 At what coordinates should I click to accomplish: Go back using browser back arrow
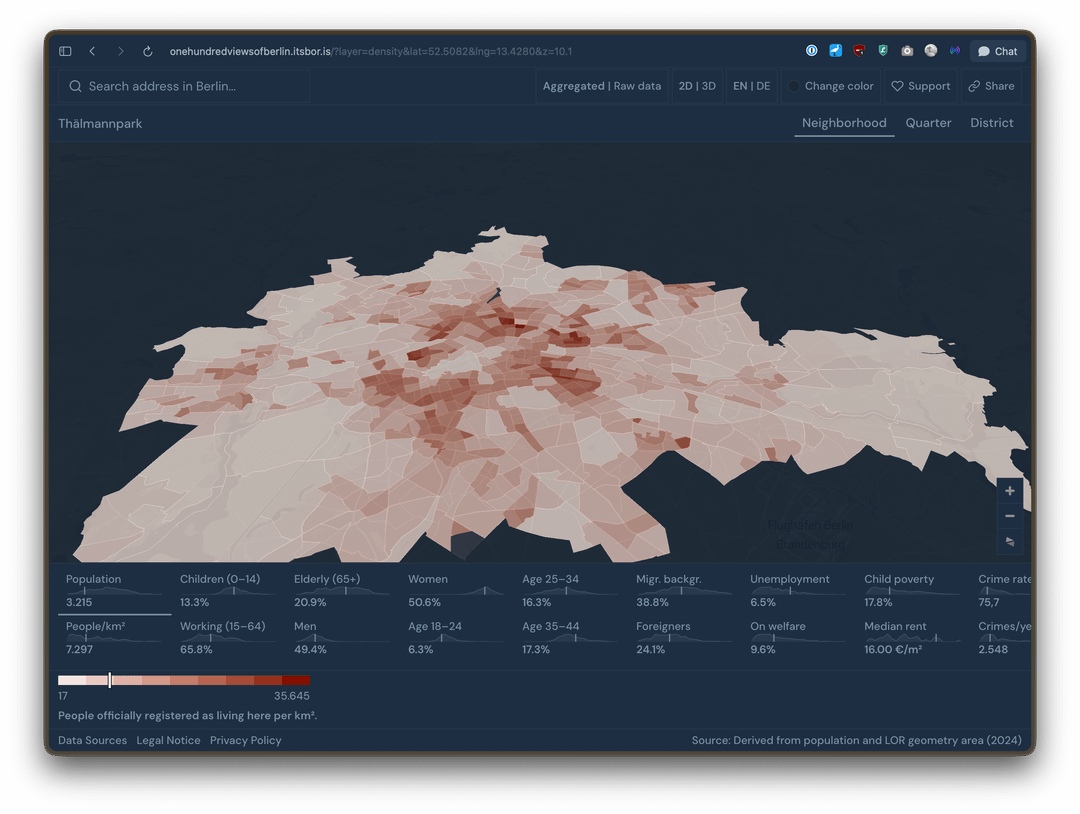pyautogui.click(x=92, y=51)
